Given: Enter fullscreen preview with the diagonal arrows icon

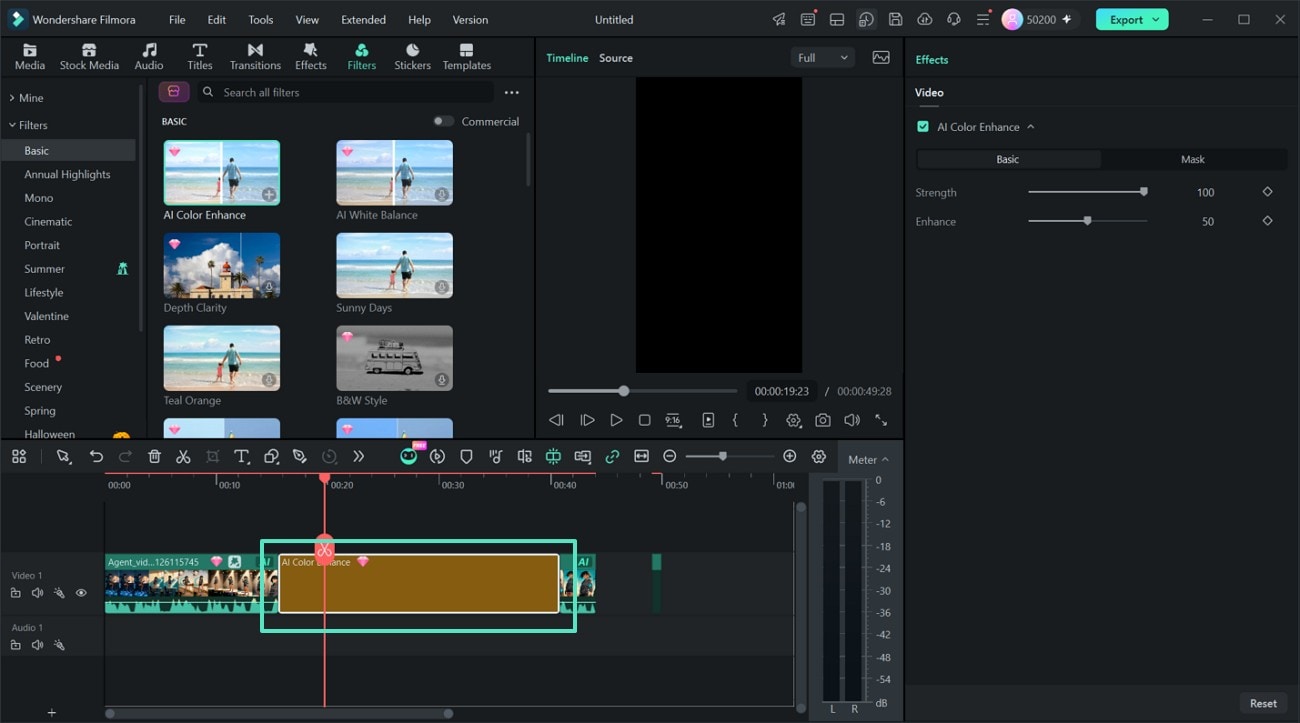Looking at the screenshot, I should (x=881, y=420).
